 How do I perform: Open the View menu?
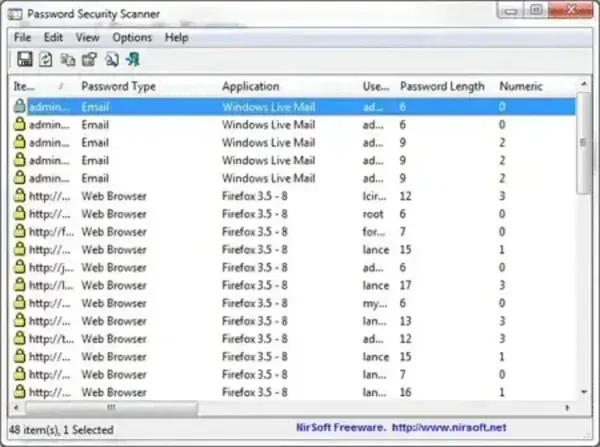[x=87, y=38]
